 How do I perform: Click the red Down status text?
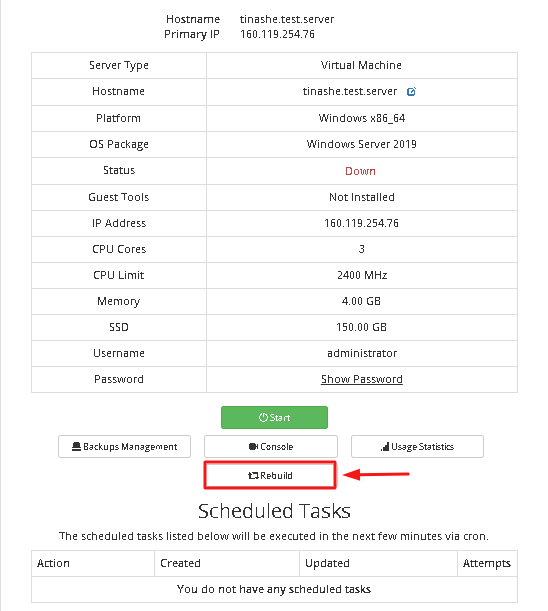361,171
